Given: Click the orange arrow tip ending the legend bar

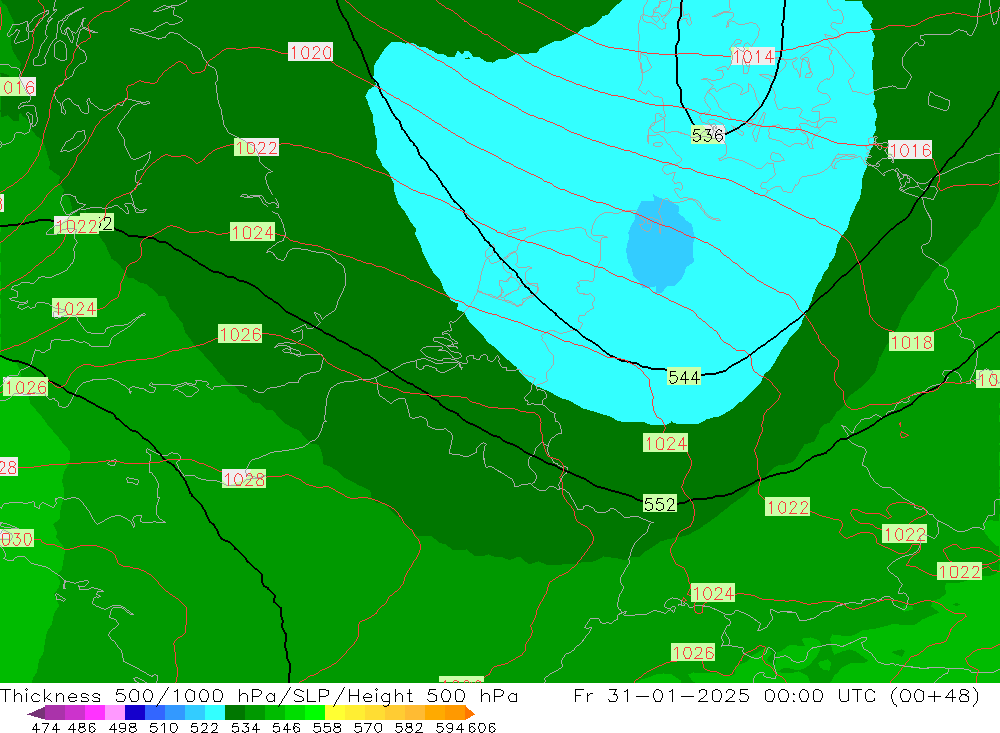Looking at the screenshot, I should tap(469, 713).
